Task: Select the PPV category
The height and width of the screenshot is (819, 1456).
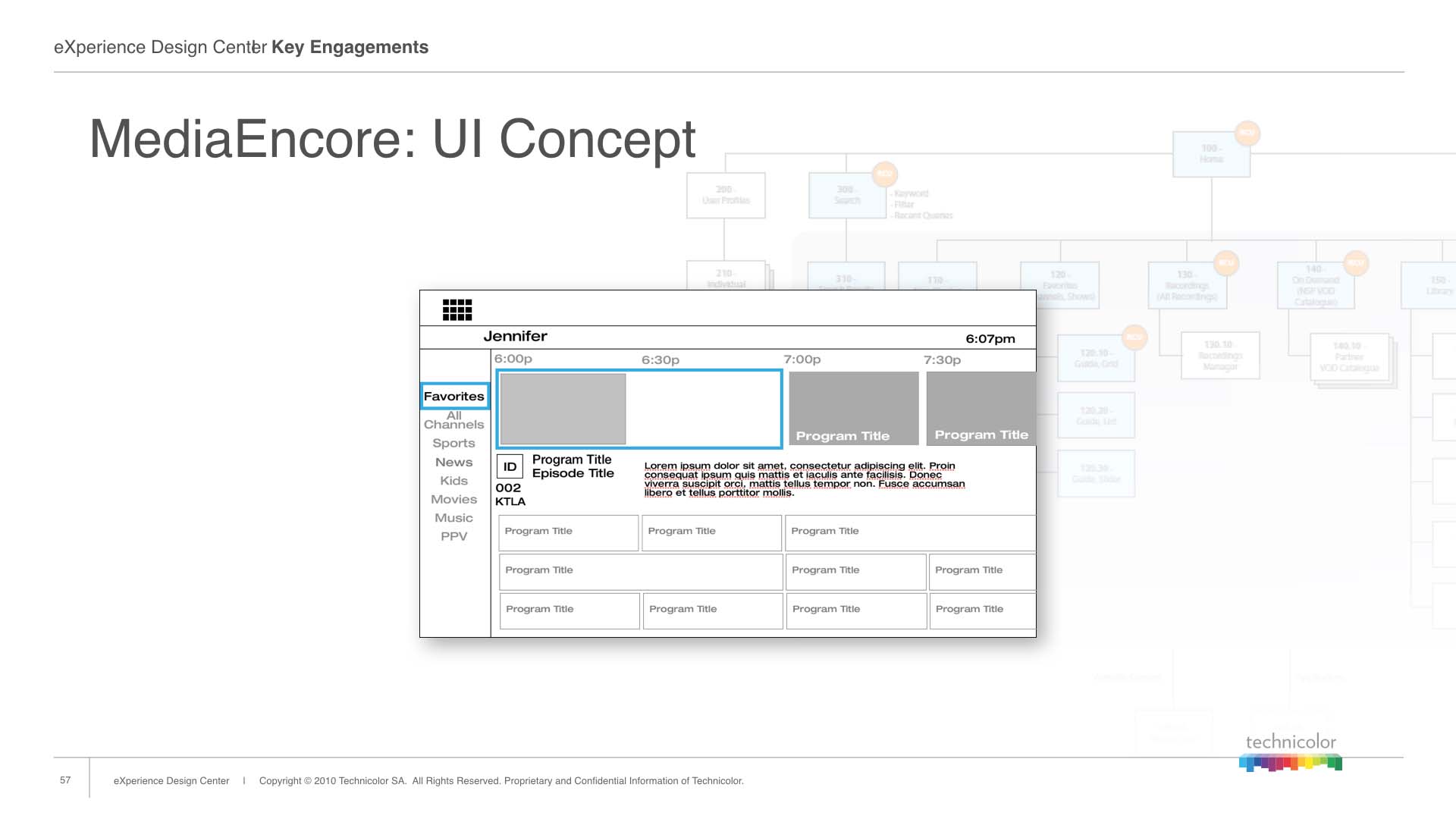Action: (x=453, y=536)
